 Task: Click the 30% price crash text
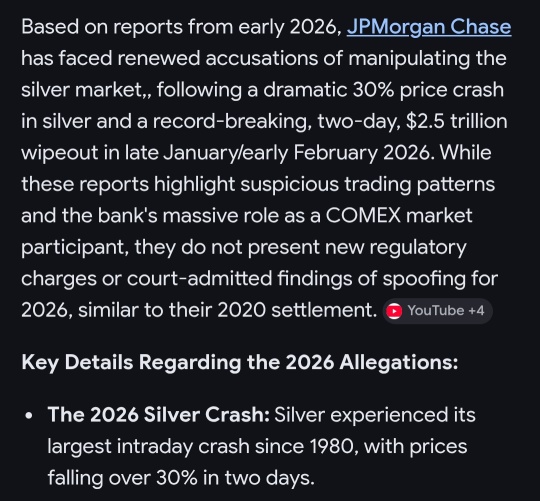(x=428, y=90)
